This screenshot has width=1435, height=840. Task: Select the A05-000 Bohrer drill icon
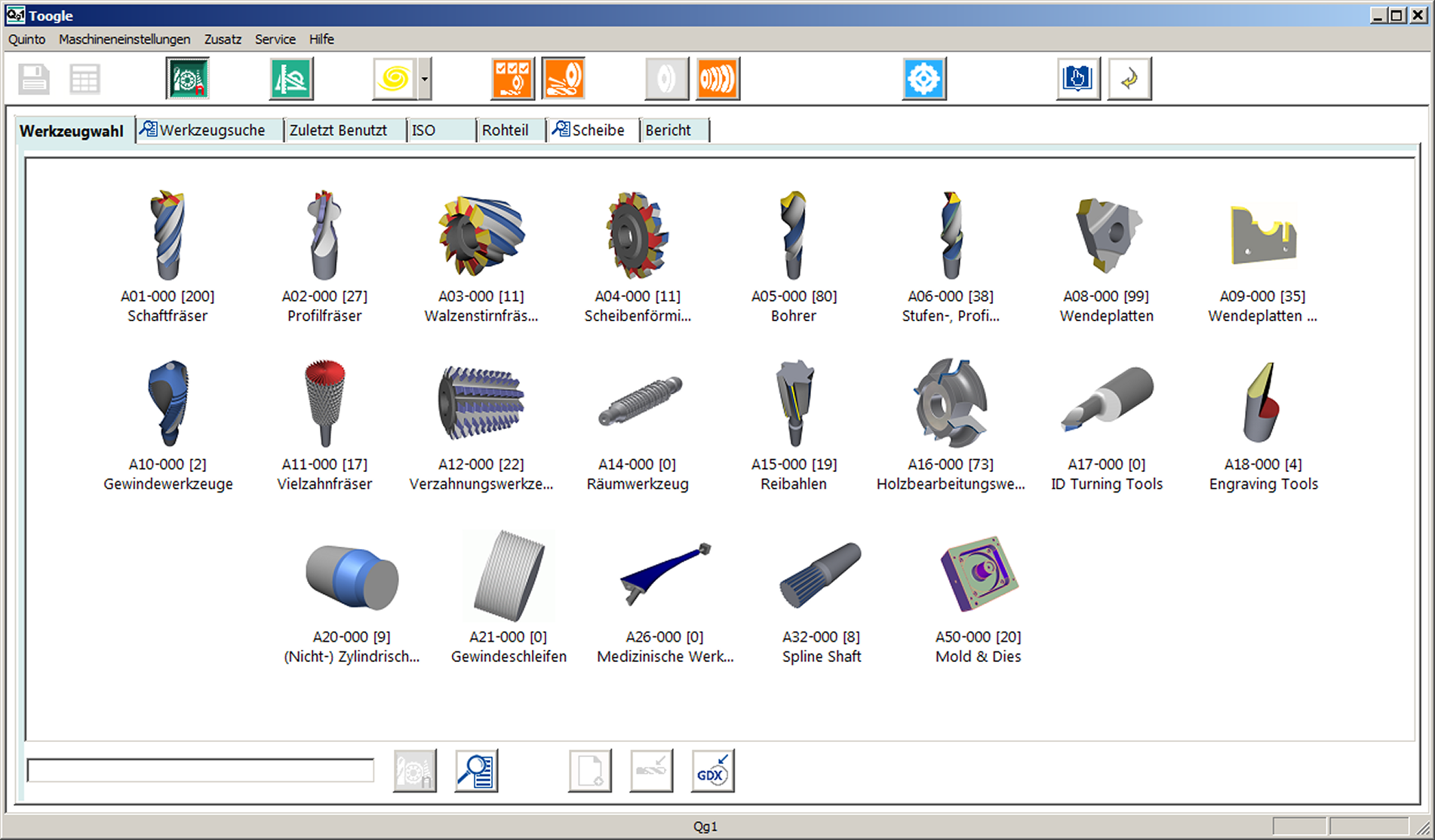point(793,236)
